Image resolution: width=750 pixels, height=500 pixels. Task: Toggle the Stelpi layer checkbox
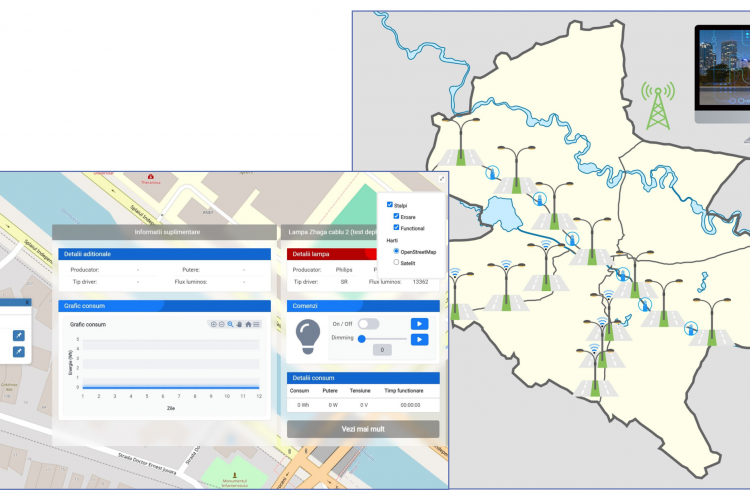389,205
